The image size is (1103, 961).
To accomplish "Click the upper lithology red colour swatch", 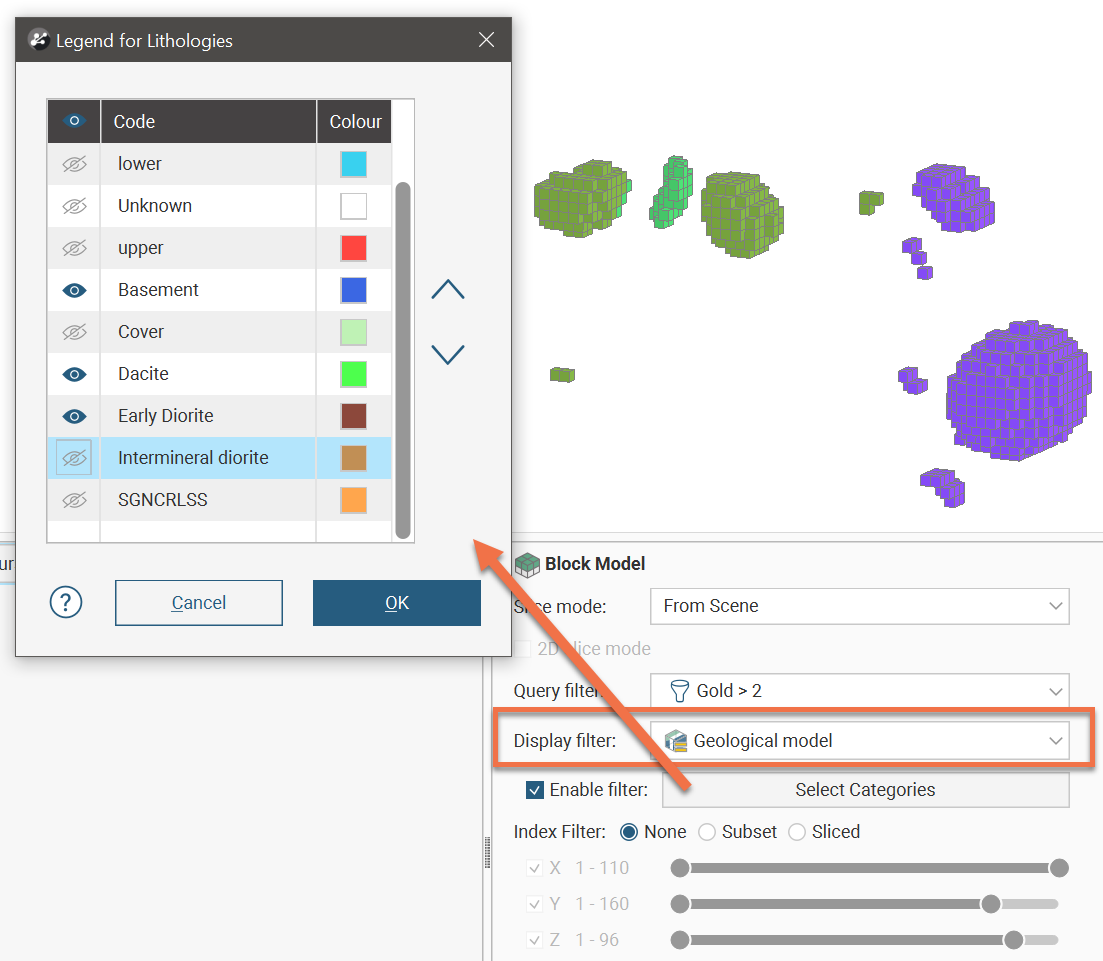I will pos(353,248).
